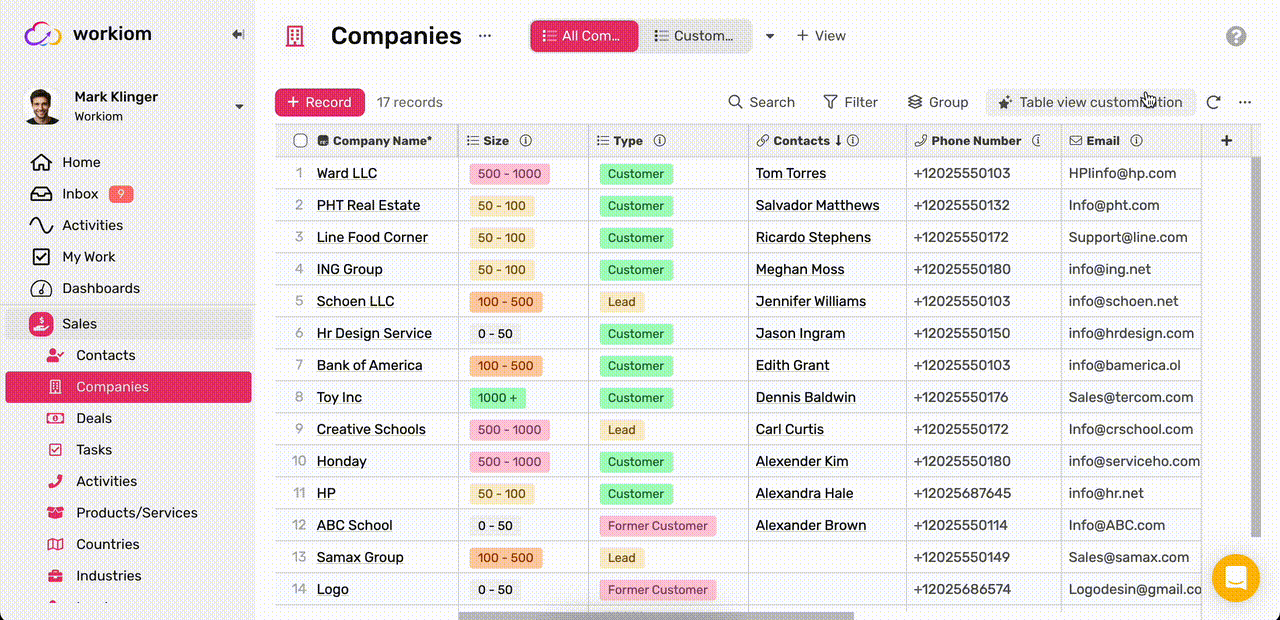Refresh the Companies table
Image resolution: width=1280 pixels, height=620 pixels.
pos(1213,102)
